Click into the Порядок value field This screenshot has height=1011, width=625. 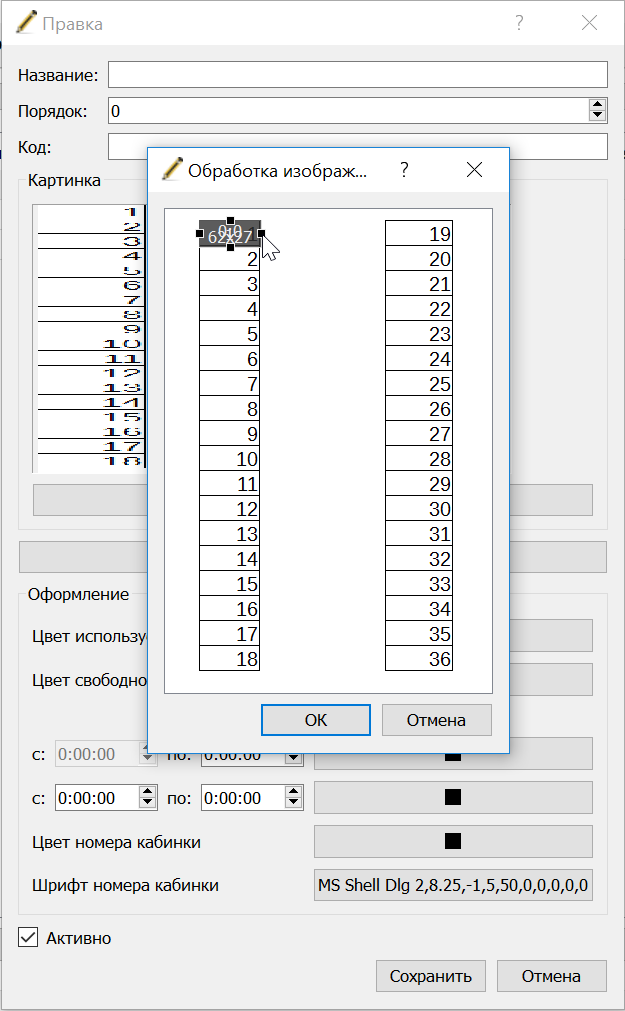(x=348, y=111)
